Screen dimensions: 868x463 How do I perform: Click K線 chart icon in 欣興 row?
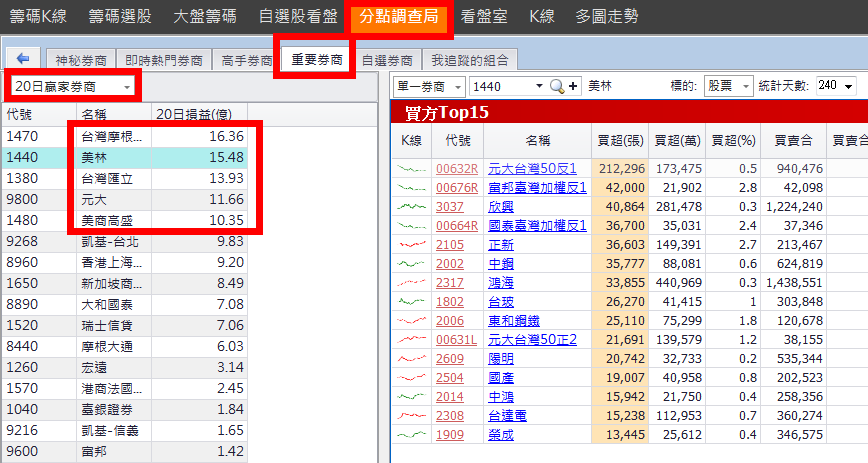[412, 206]
